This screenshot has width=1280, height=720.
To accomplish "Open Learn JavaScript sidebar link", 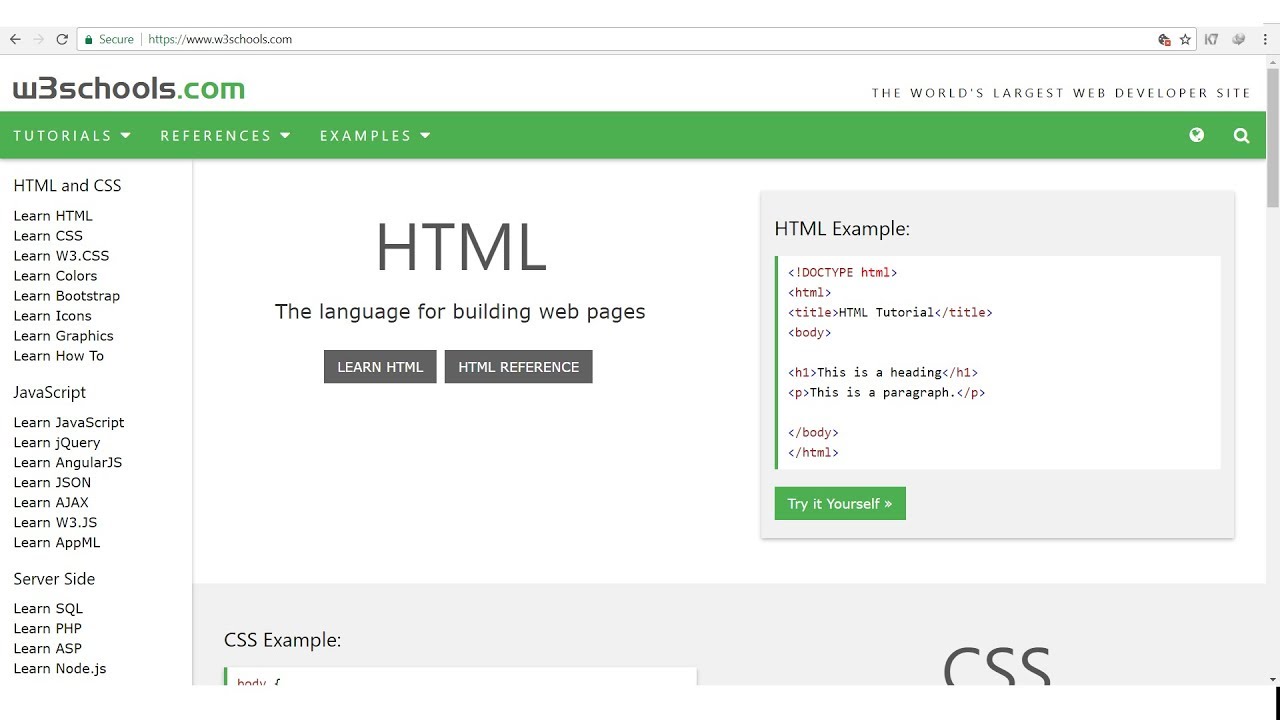I will point(69,423).
